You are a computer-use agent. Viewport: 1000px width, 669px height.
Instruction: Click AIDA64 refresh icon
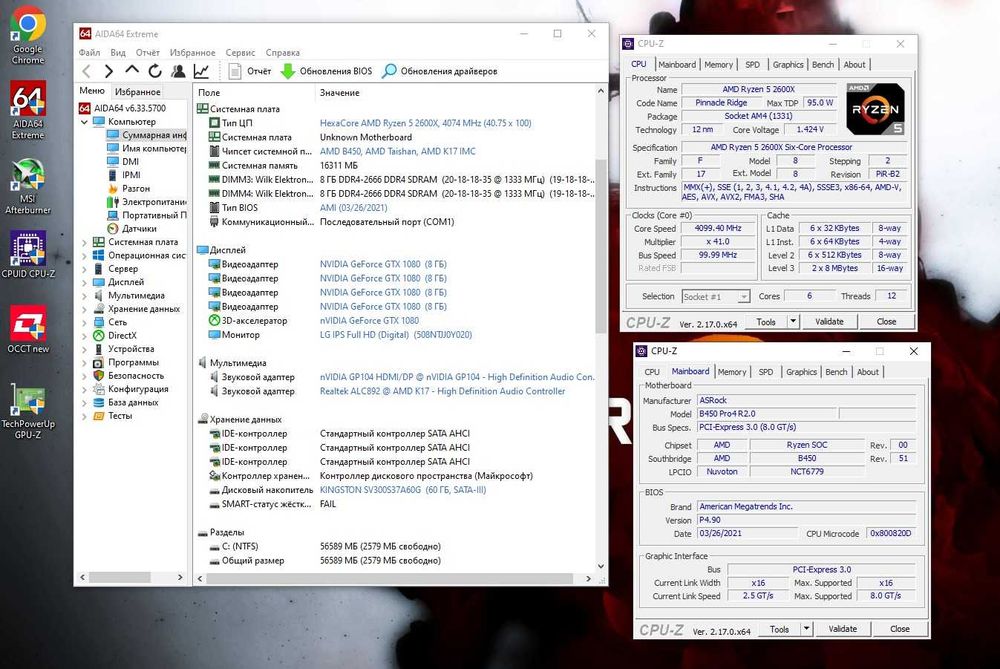tap(155, 71)
